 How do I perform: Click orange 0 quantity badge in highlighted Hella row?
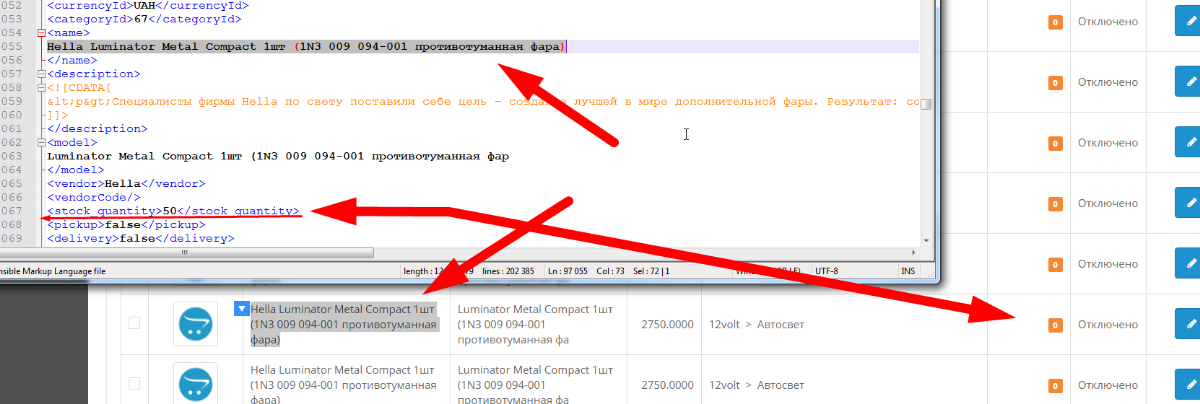coord(1054,325)
